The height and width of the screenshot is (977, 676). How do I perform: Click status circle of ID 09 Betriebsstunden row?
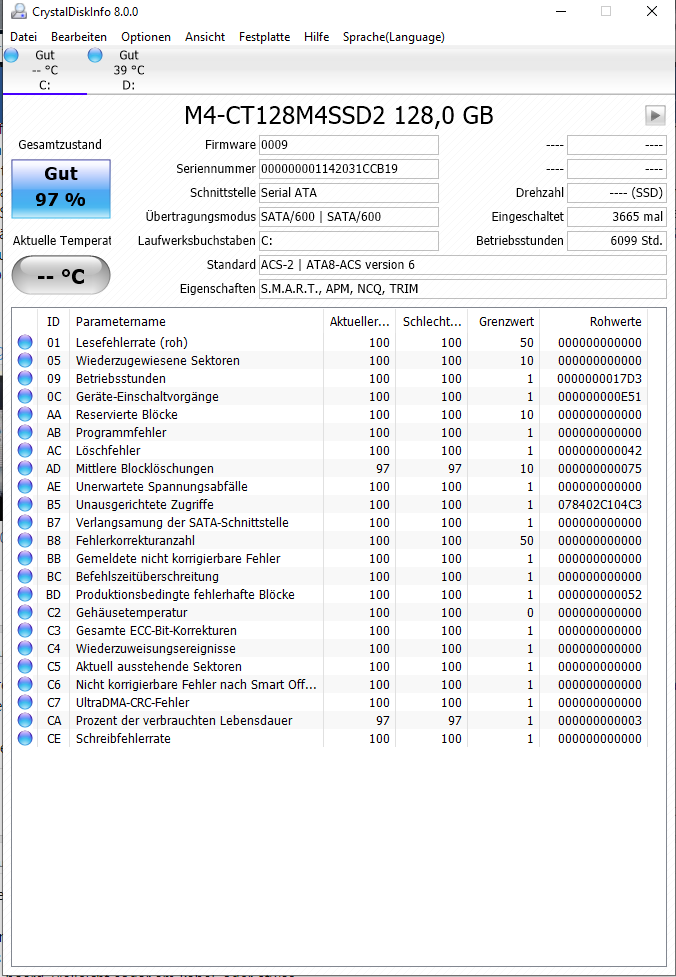25,378
